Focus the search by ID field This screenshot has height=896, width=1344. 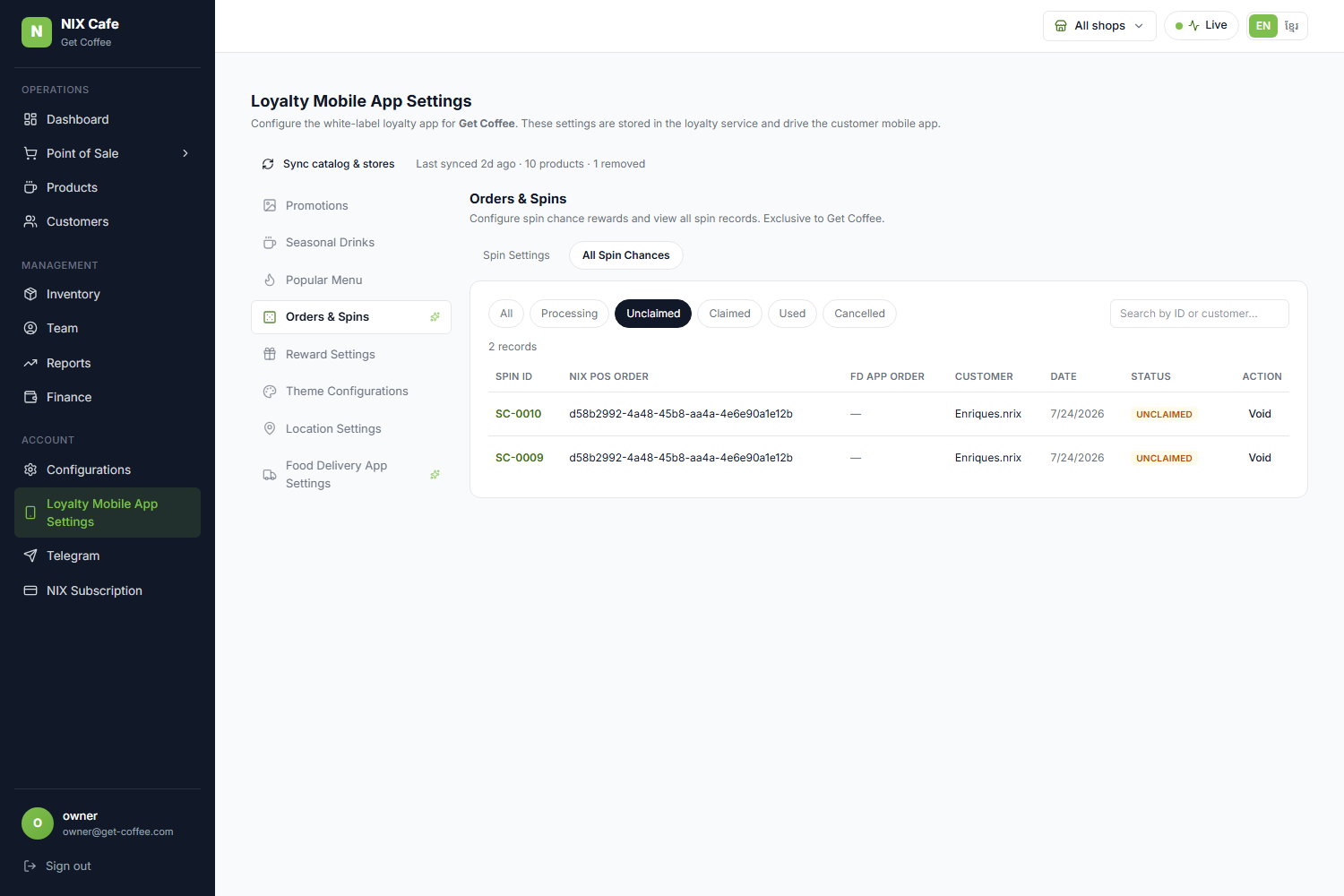(1199, 314)
